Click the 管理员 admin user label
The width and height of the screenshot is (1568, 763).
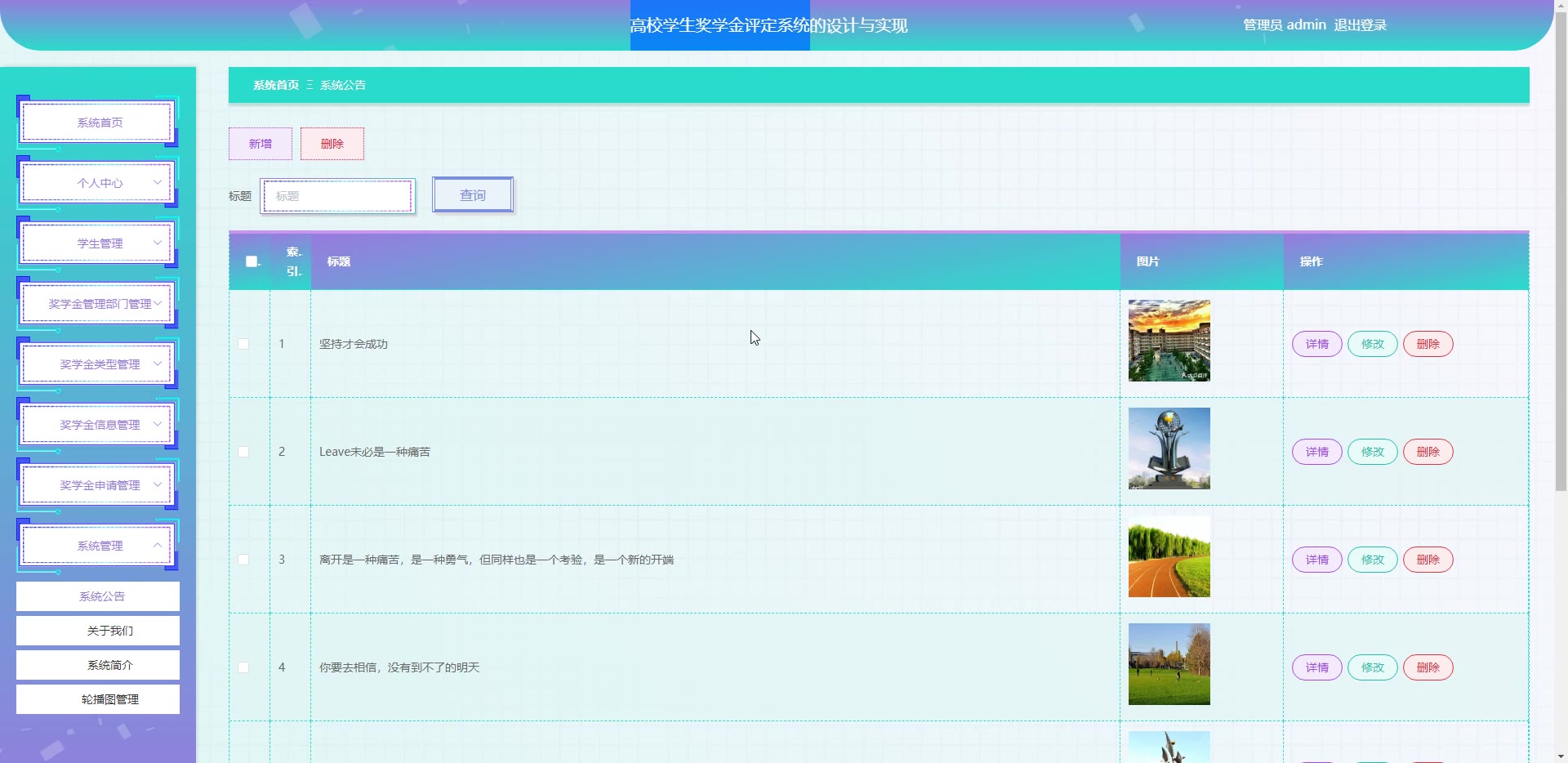tap(1285, 25)
